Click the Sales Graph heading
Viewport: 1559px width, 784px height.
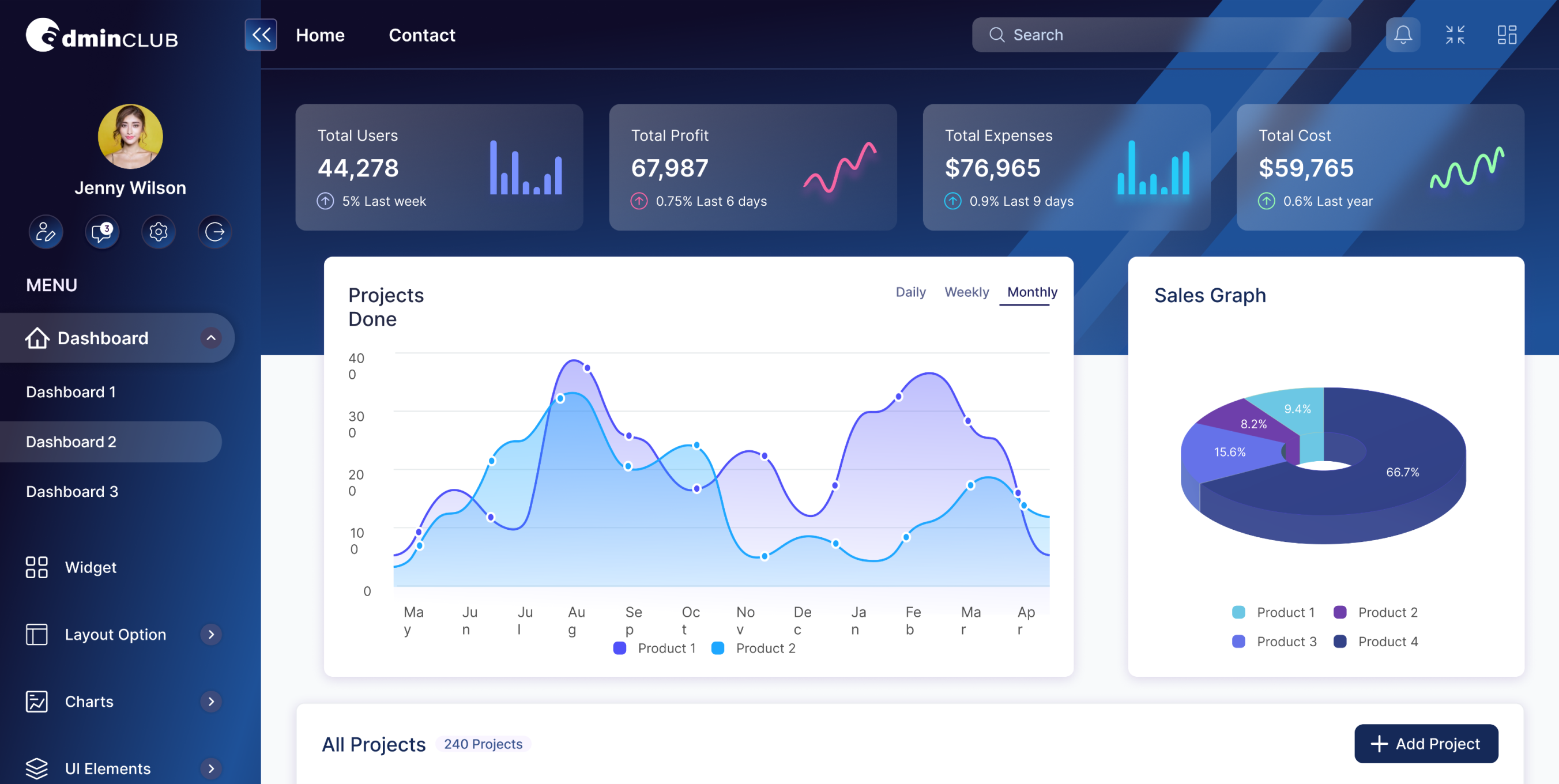pyautogui.click(x=1210, y=295)
